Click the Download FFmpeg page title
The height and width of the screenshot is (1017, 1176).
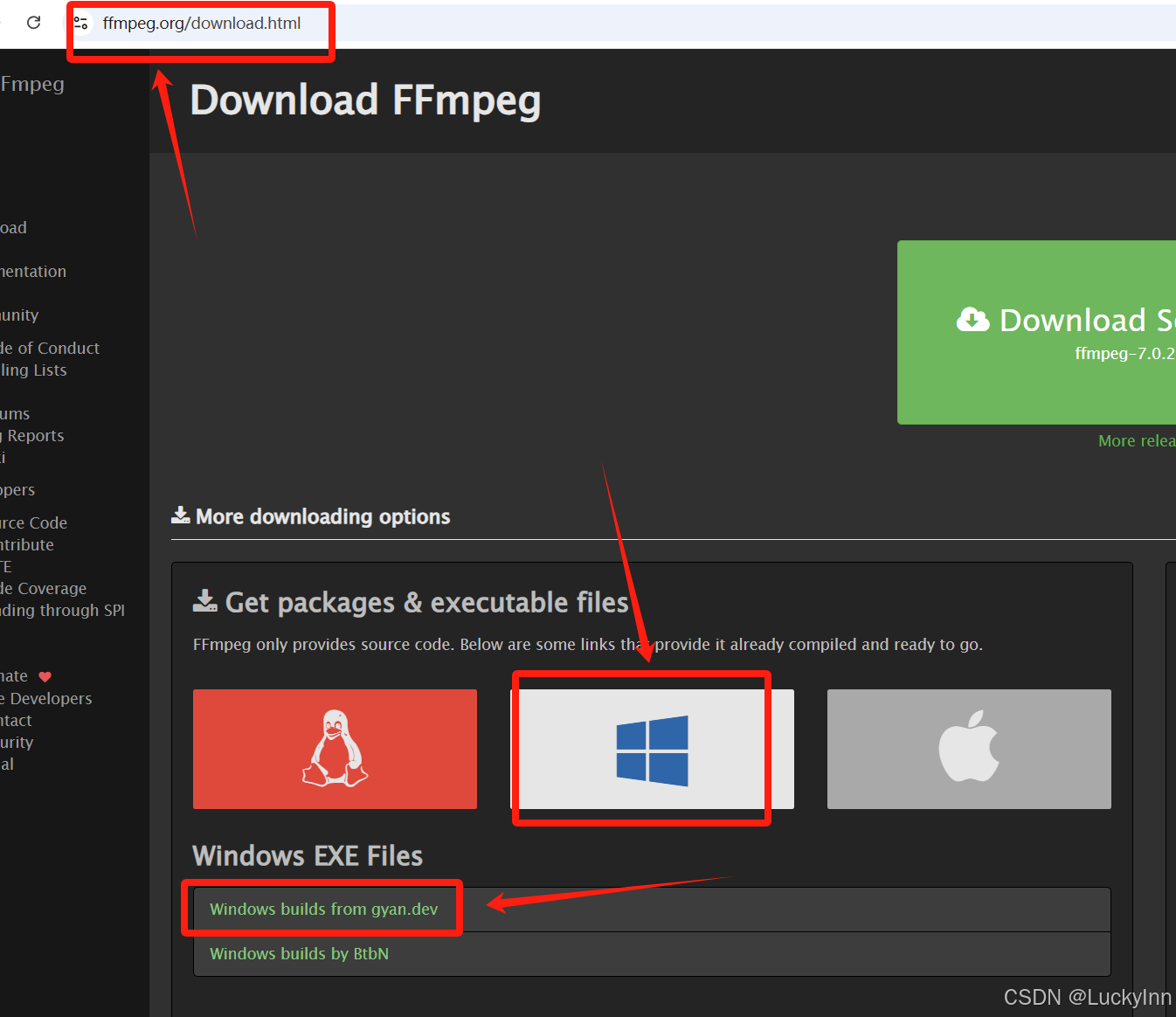[365, 100]
